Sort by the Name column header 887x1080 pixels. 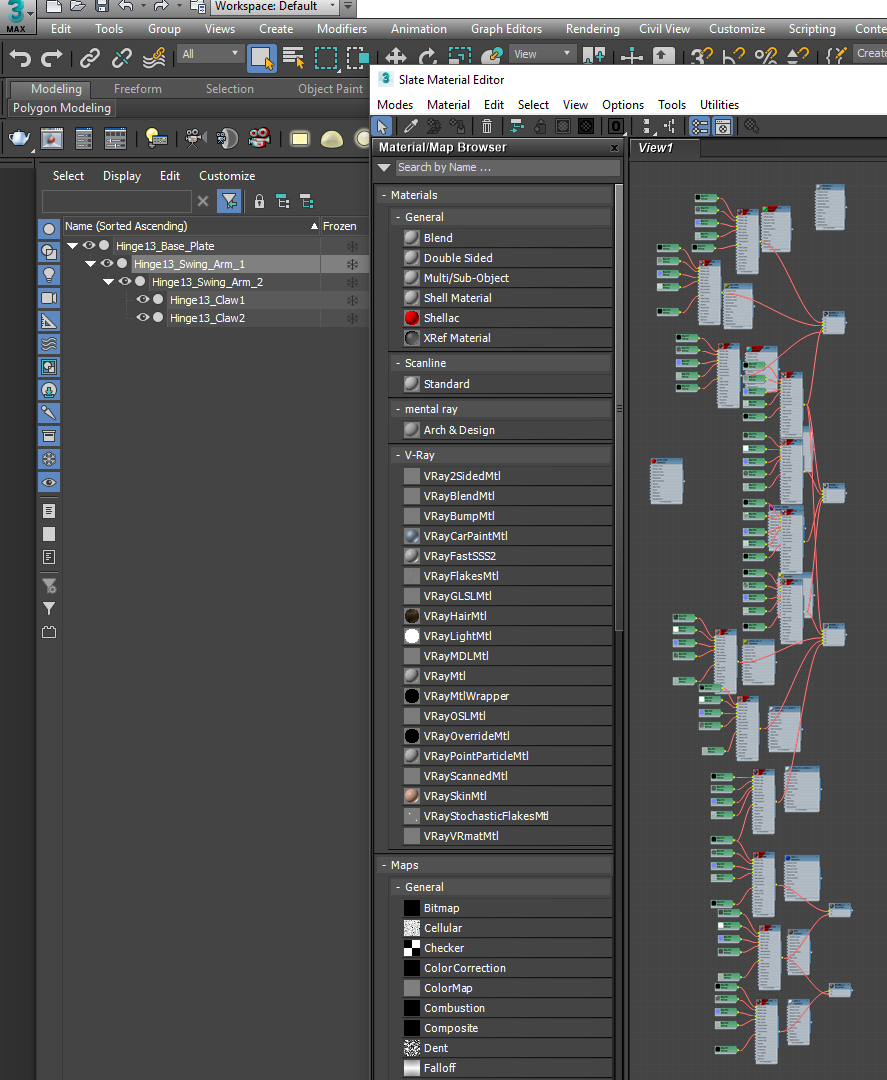coord(191,226)
